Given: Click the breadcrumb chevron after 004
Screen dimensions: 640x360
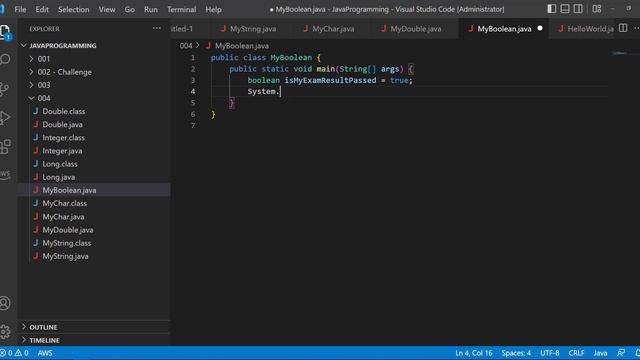Looking at the screenshot, I should point(198,45).
